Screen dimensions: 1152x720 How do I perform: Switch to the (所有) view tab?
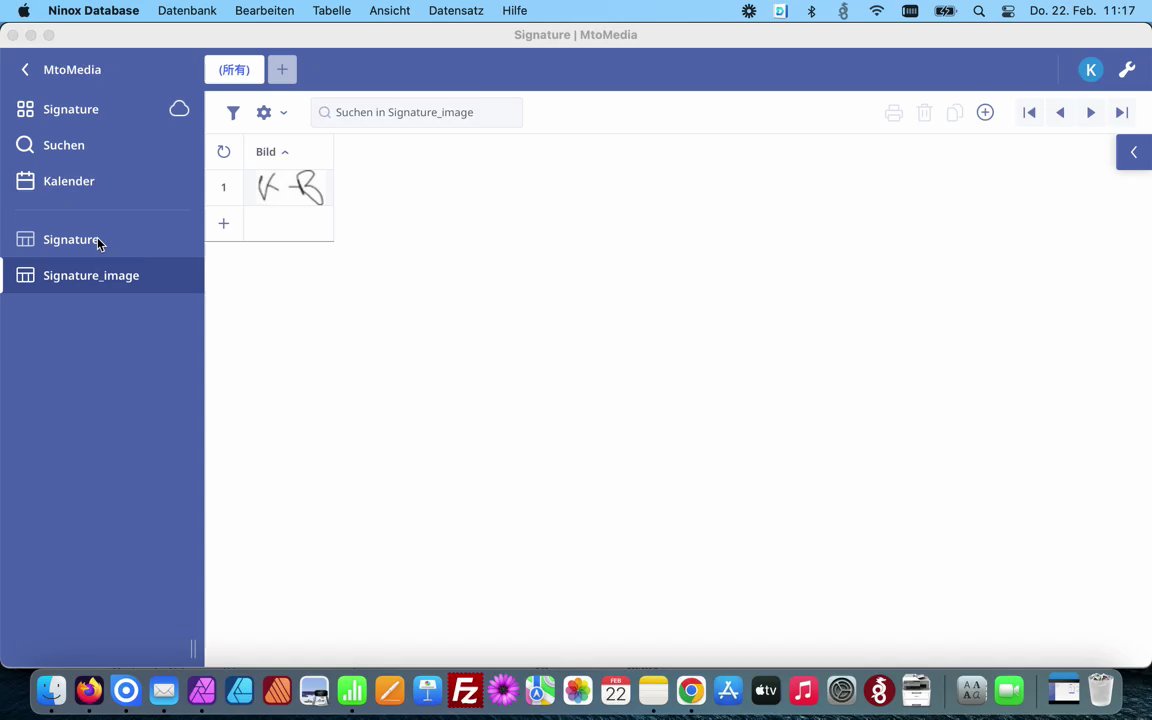(234, 70)
